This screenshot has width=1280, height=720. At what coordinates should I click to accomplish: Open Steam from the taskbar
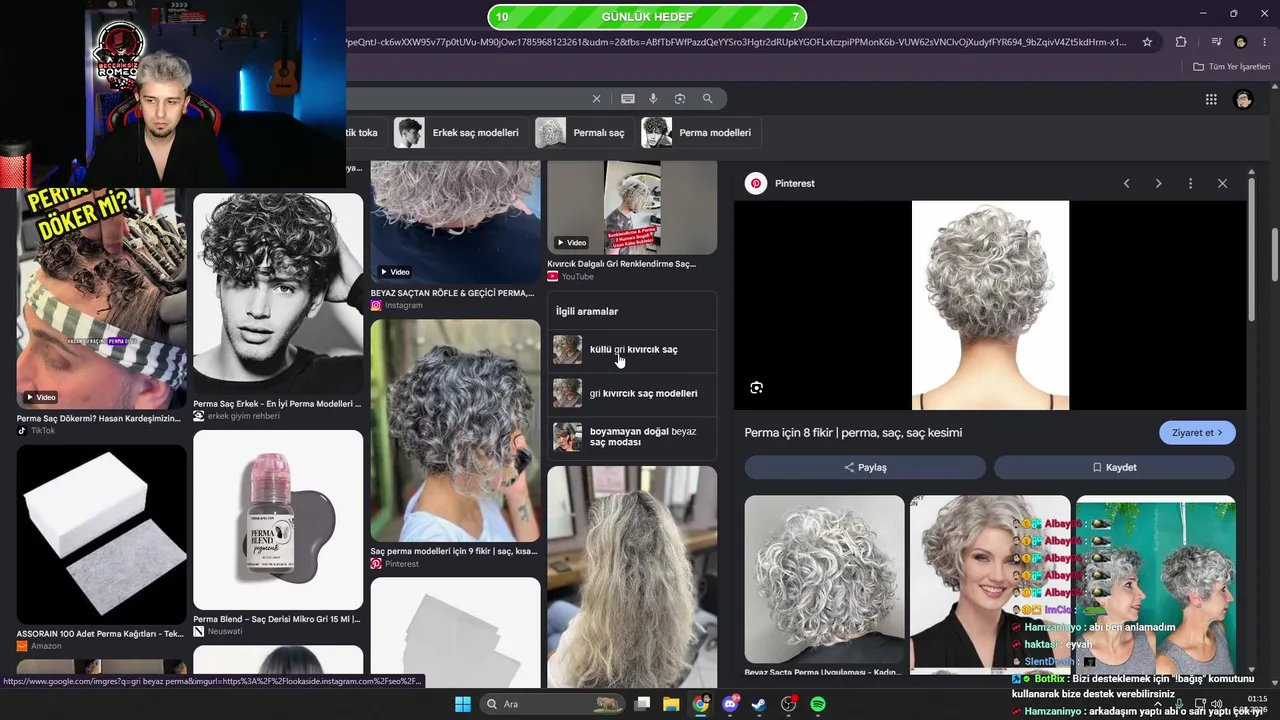click(x=759, y=704)
